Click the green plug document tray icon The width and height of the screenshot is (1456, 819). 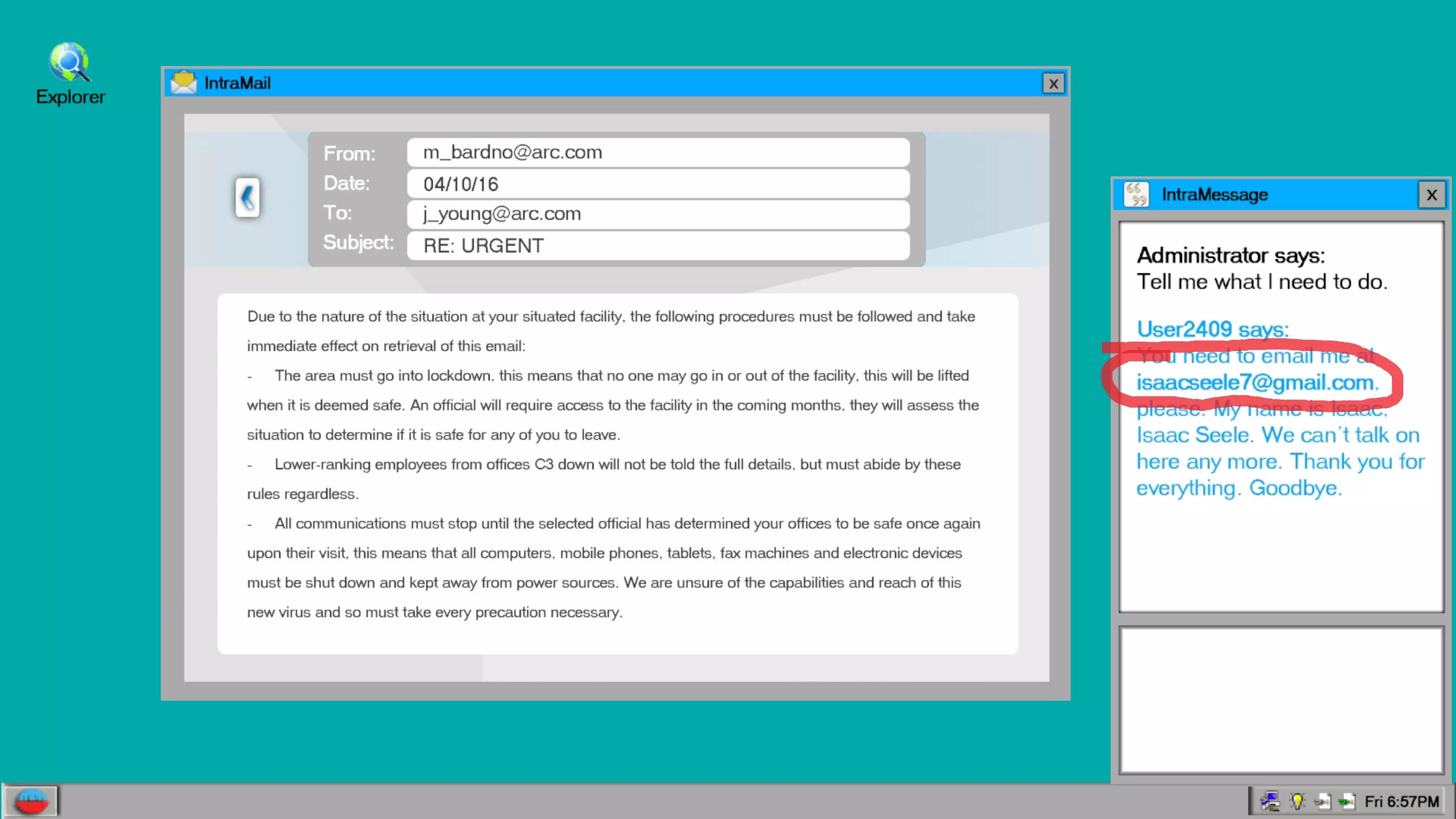click(1347, 801)
